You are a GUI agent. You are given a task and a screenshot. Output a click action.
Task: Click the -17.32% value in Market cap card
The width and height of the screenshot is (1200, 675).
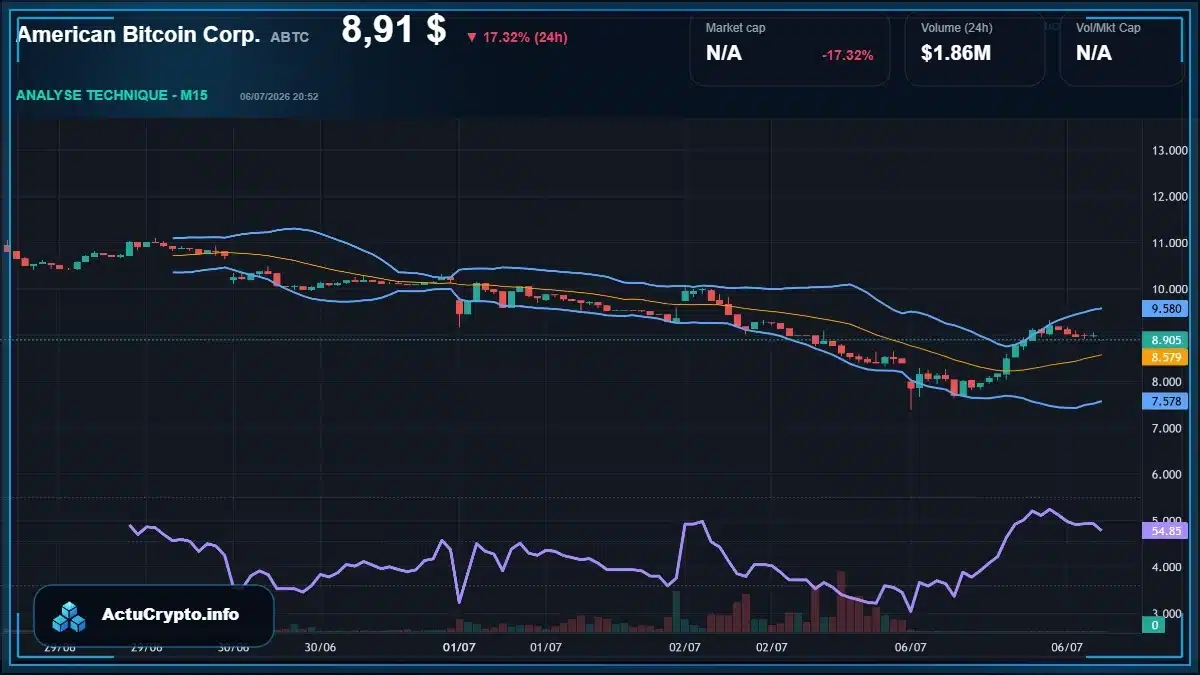click(x=847, y=55)
